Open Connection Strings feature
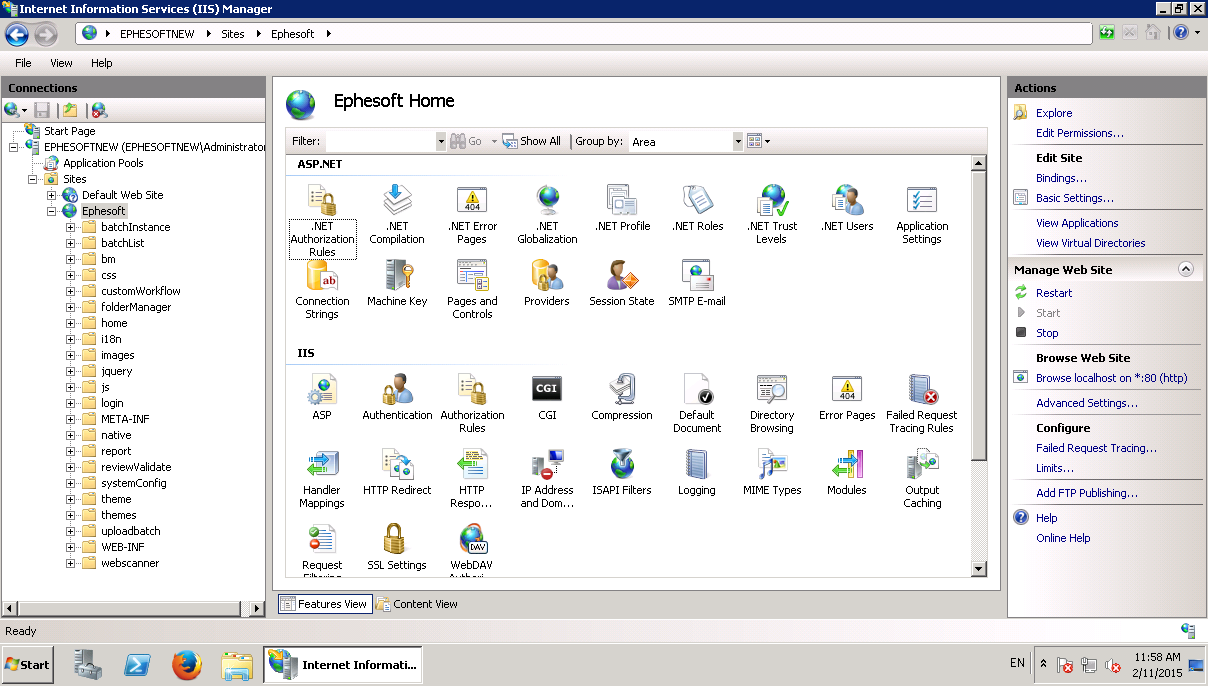This screenshot has height=686, width=1208. coord(322,289)
